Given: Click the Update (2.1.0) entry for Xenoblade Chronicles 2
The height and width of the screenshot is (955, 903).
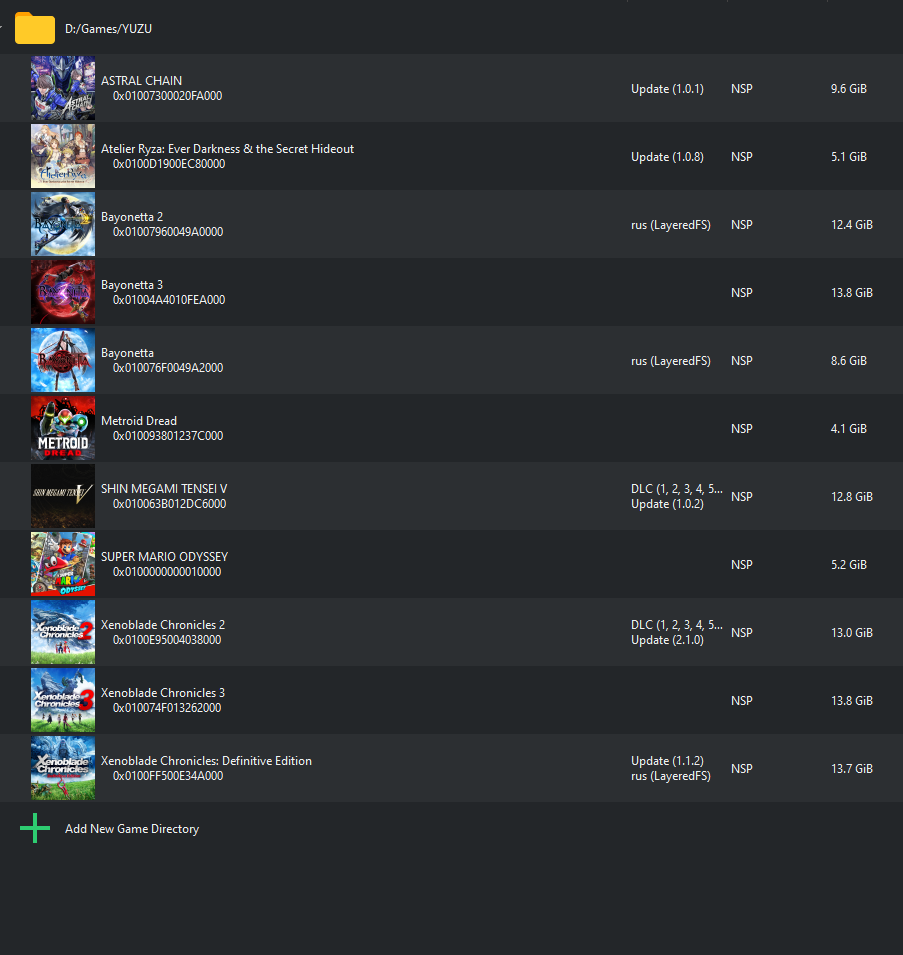Looking at the screenshot, I should point(667,640).
